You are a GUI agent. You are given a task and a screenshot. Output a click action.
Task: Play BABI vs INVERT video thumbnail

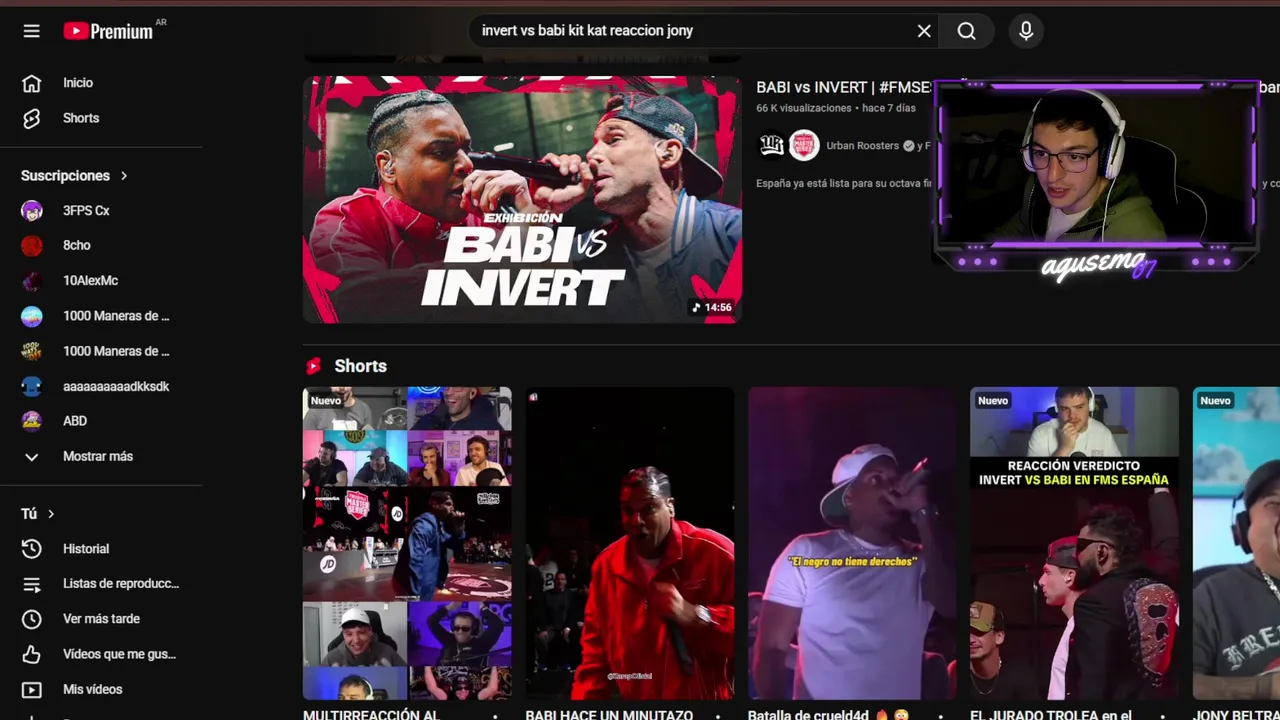pyautogui.click(x=522, y=200)
